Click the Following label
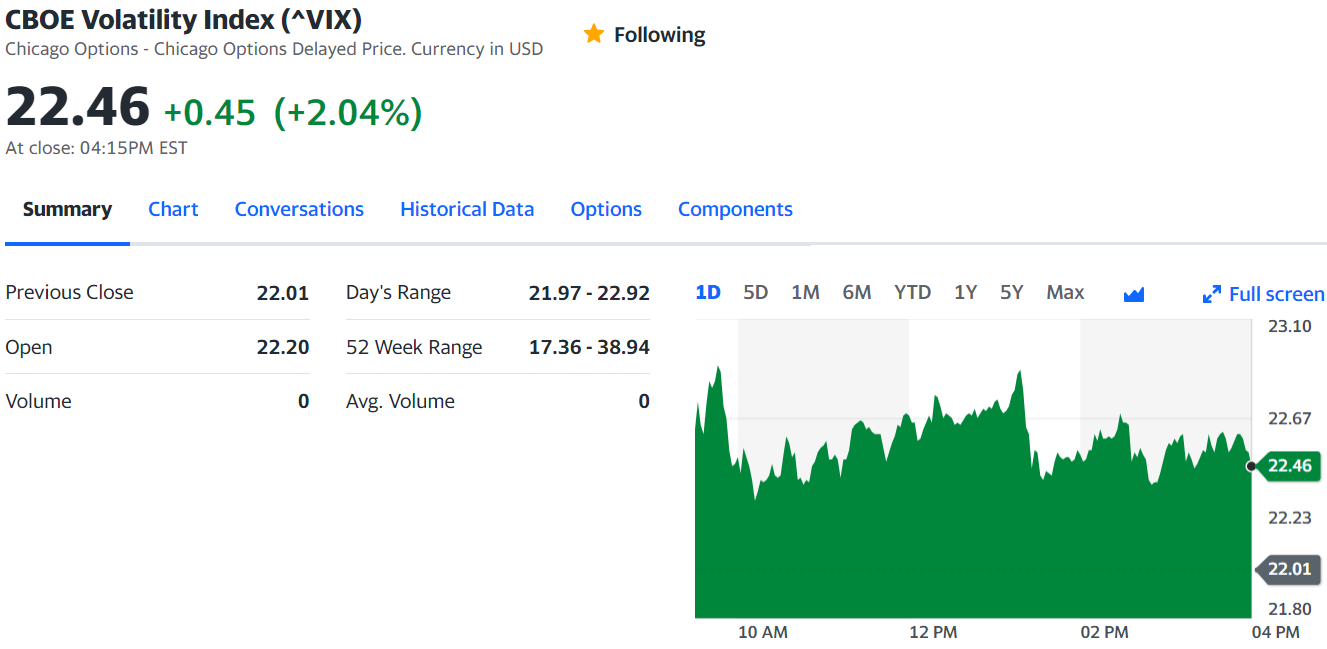 659,35
